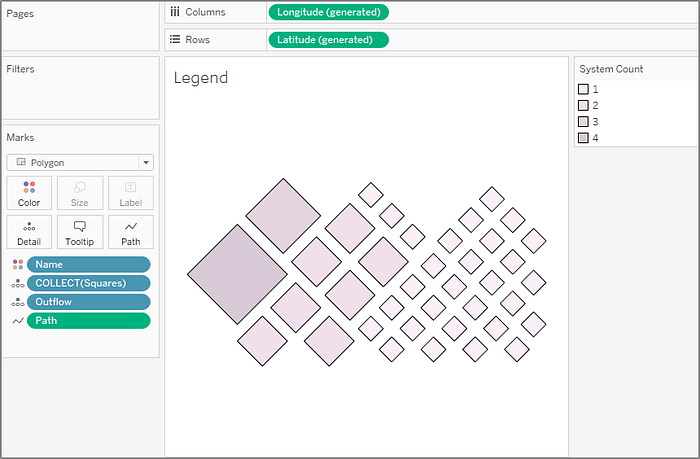Click the polygon mark type icon
This screenshot has width=700, height=459.
tap(21, 162)
